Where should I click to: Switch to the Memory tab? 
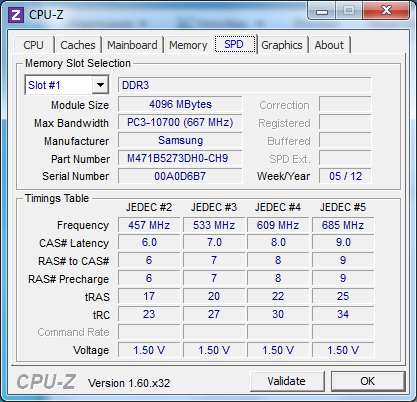pos(188,45)
